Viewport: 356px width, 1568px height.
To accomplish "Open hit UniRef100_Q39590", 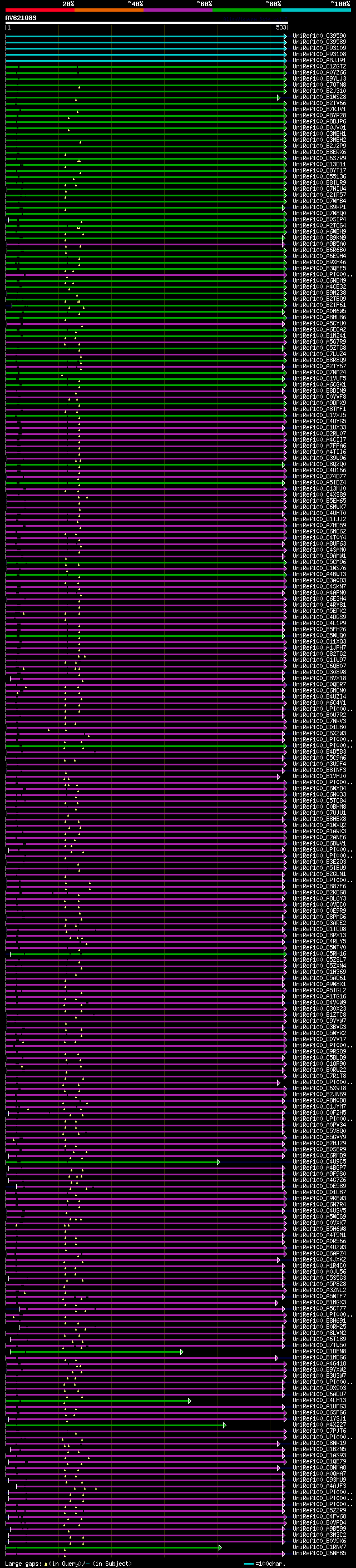I will (319, 36).
